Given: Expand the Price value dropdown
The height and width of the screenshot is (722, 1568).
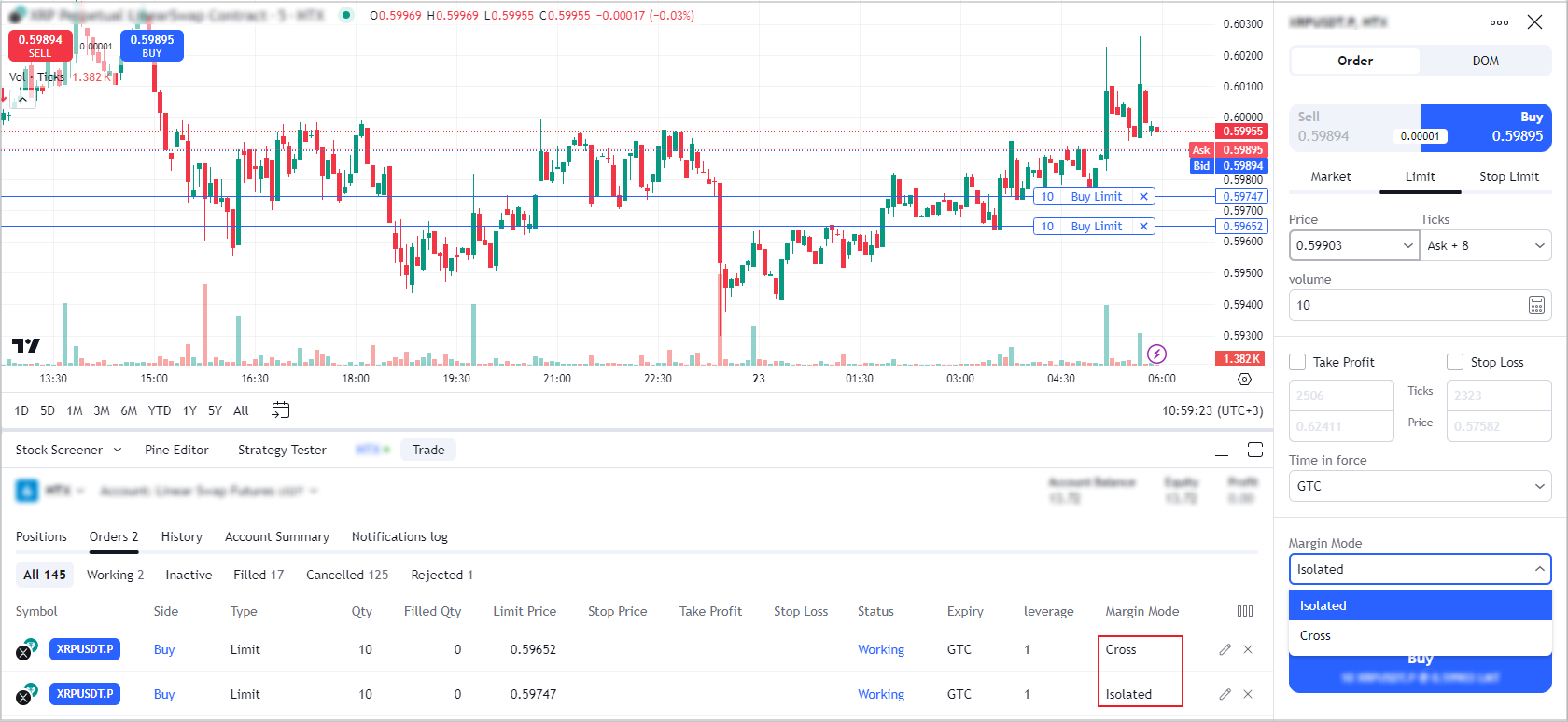Looking at the screenshot, I should click(x=1407, y=245).
